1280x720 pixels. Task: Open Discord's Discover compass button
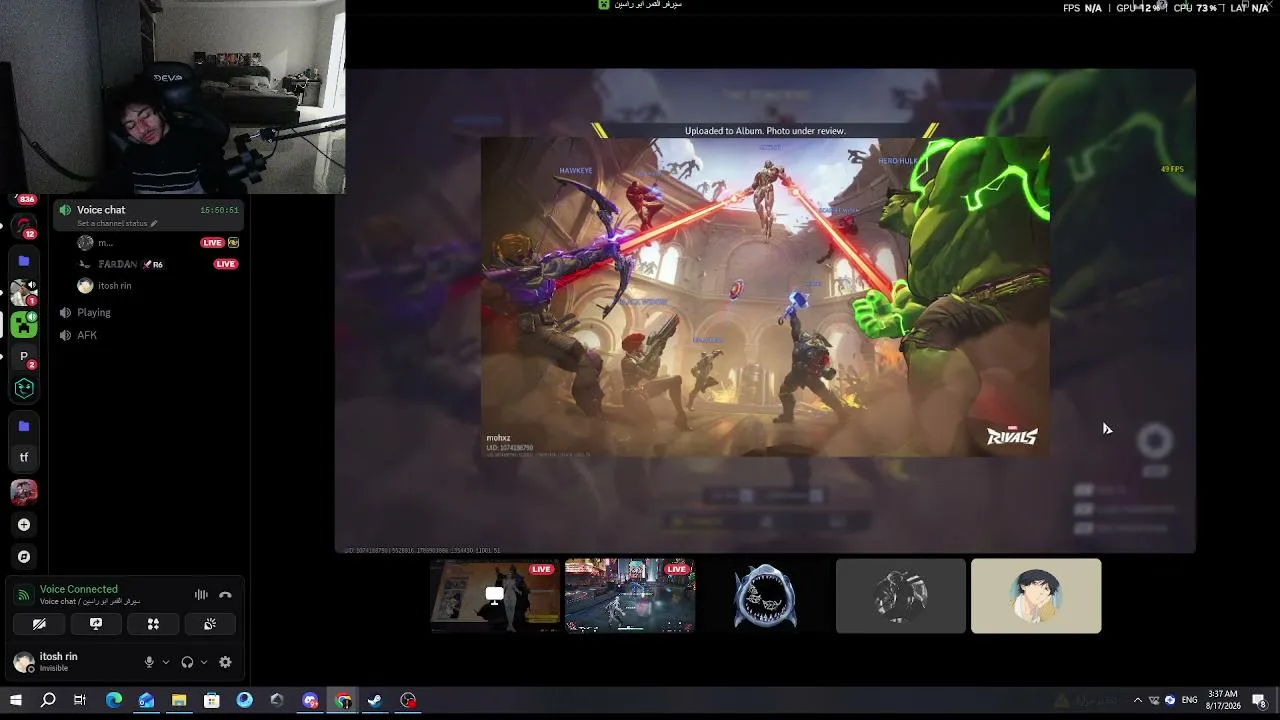(24, 557)
